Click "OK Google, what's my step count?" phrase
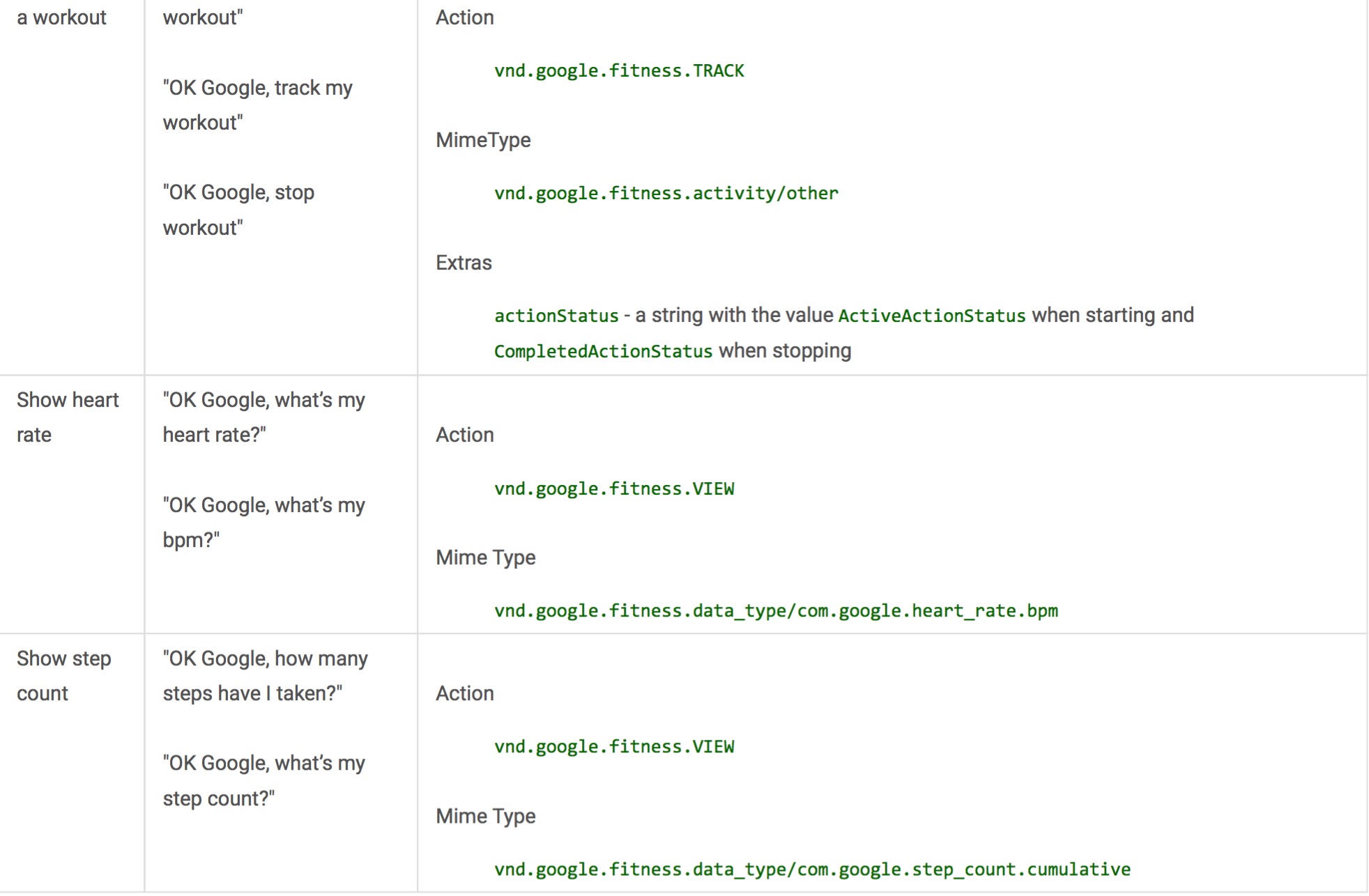This screenshot has height=896, width=1369. tap(263, 780)
